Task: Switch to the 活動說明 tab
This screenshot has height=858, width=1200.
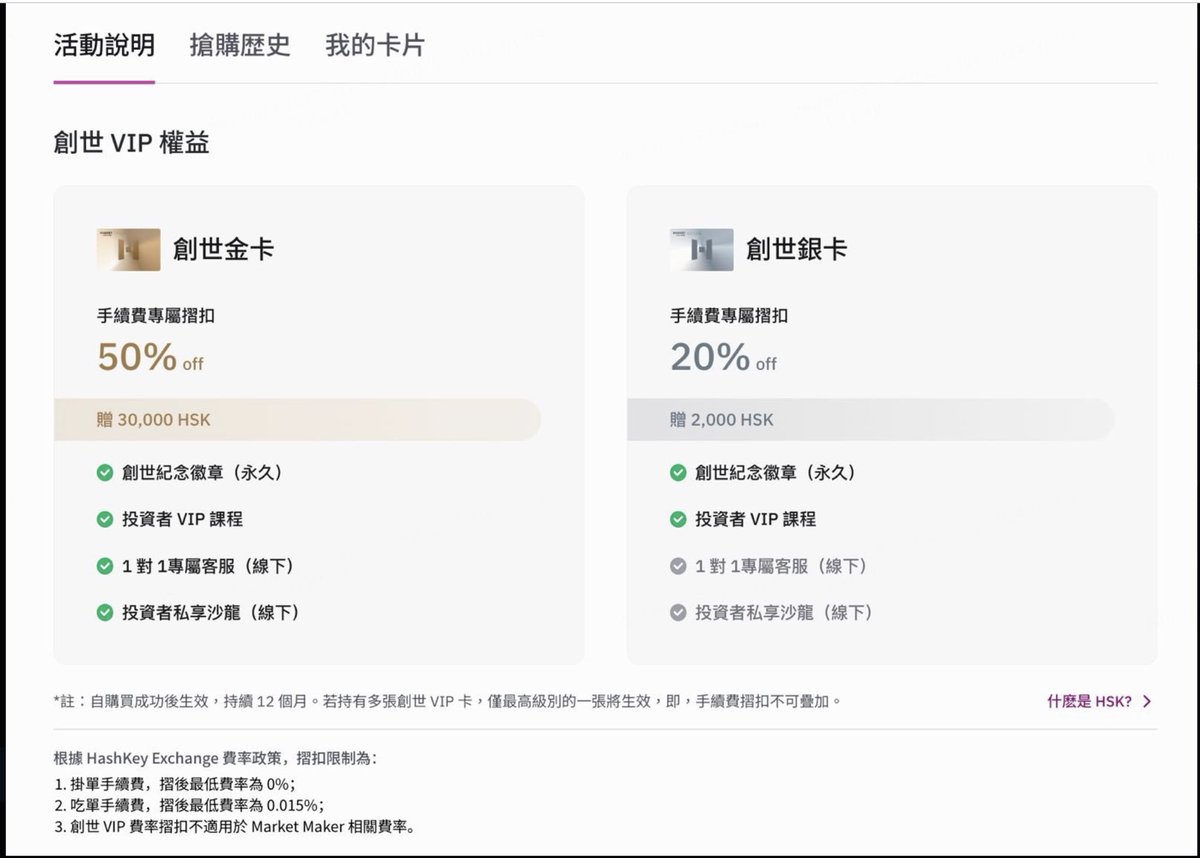Action: coord(104,46)
